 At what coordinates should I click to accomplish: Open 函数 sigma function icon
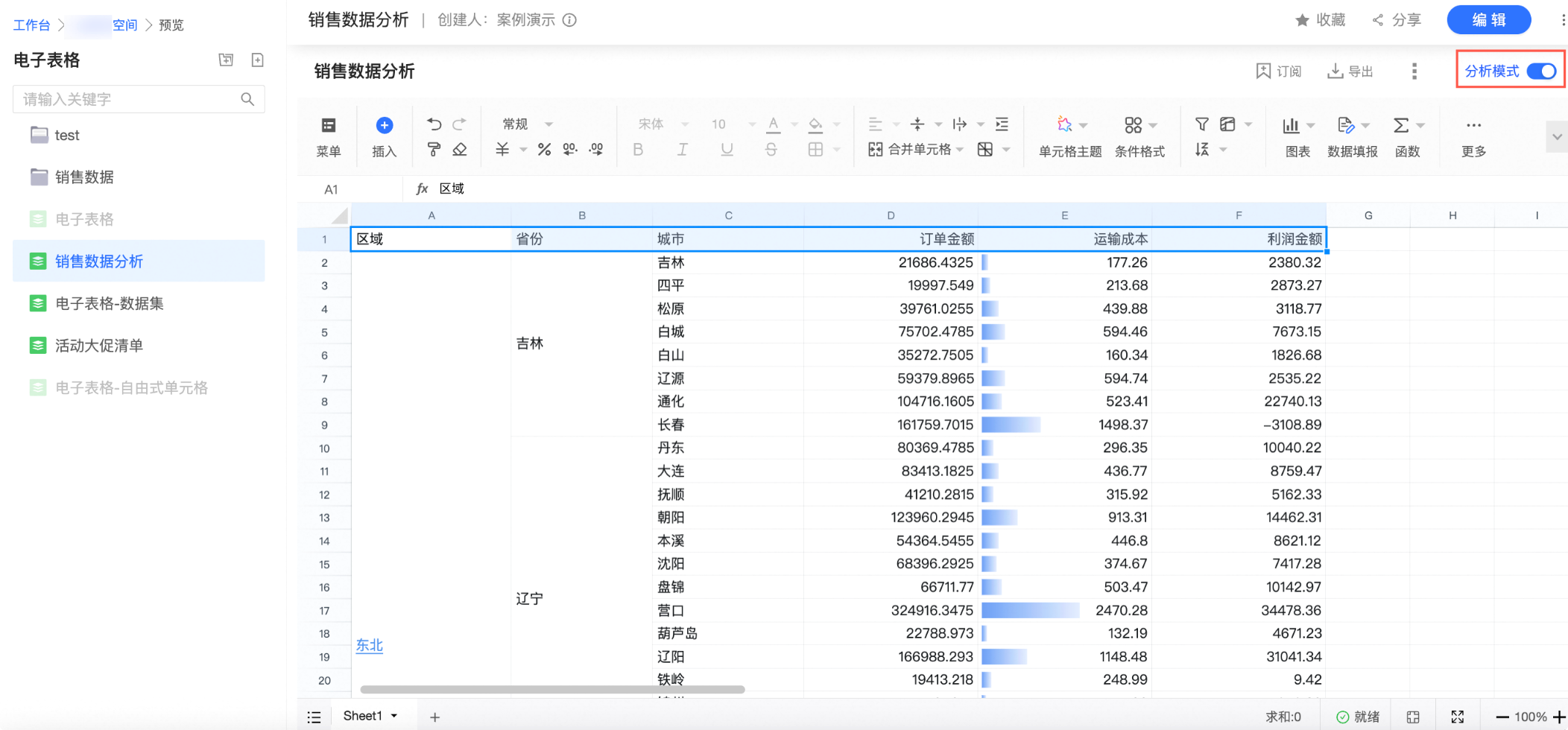pyautogui.click(x=1401, y=125)
